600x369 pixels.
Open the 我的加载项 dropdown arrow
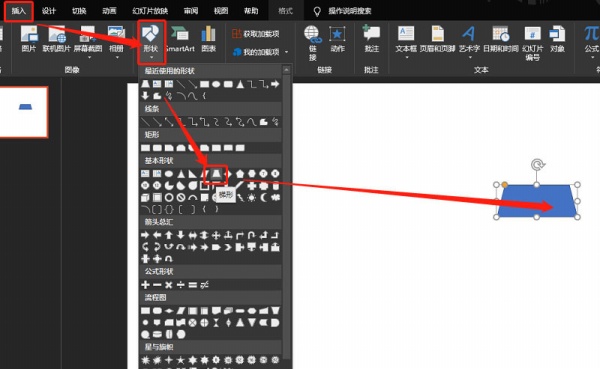coord(287,52)
